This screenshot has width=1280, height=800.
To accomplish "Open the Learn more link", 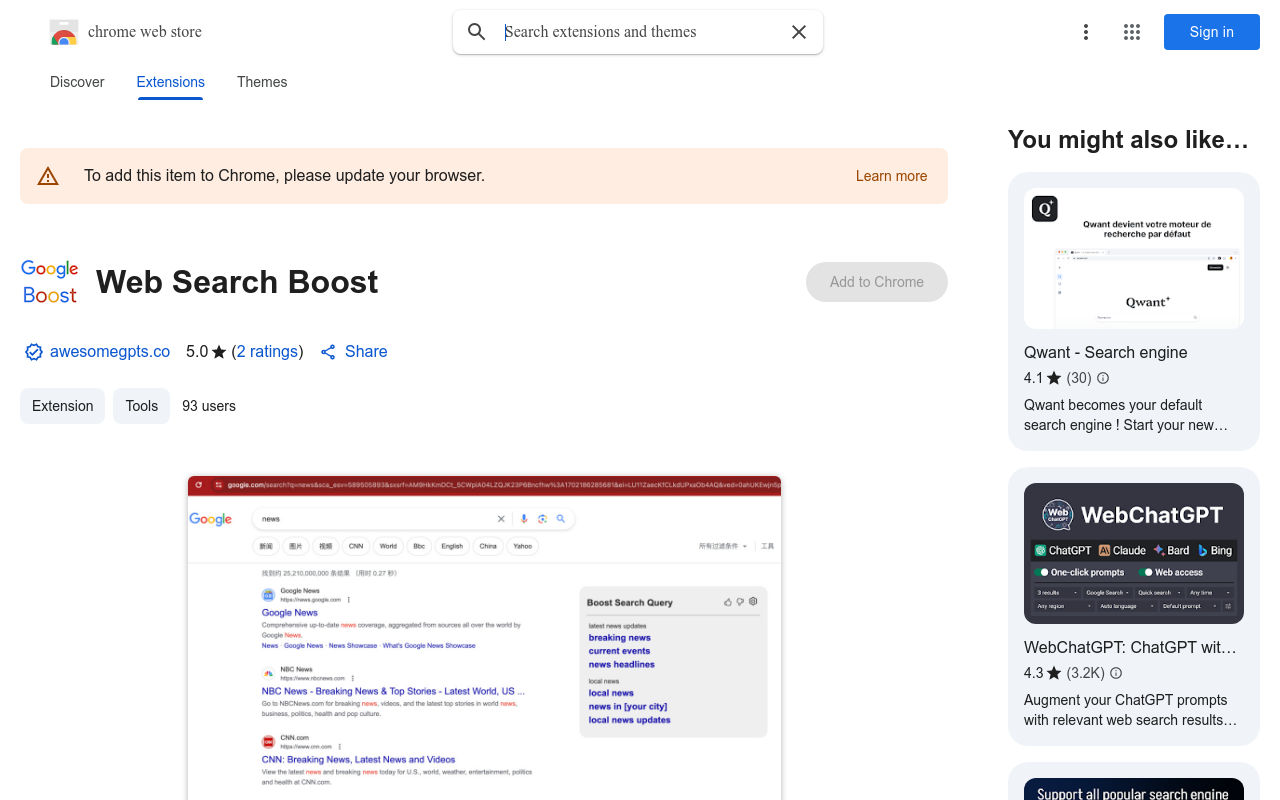I will pyautogui.click(x=891, y=176).
